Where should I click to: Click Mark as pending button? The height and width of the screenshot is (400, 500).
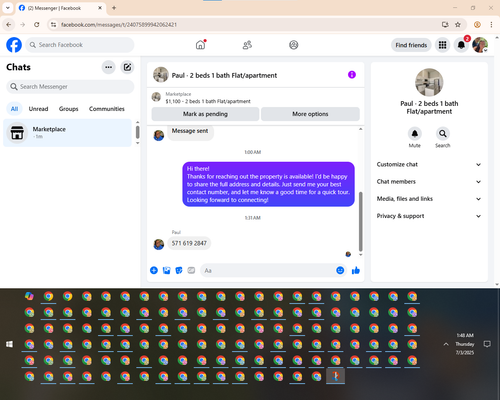(205, 114)
